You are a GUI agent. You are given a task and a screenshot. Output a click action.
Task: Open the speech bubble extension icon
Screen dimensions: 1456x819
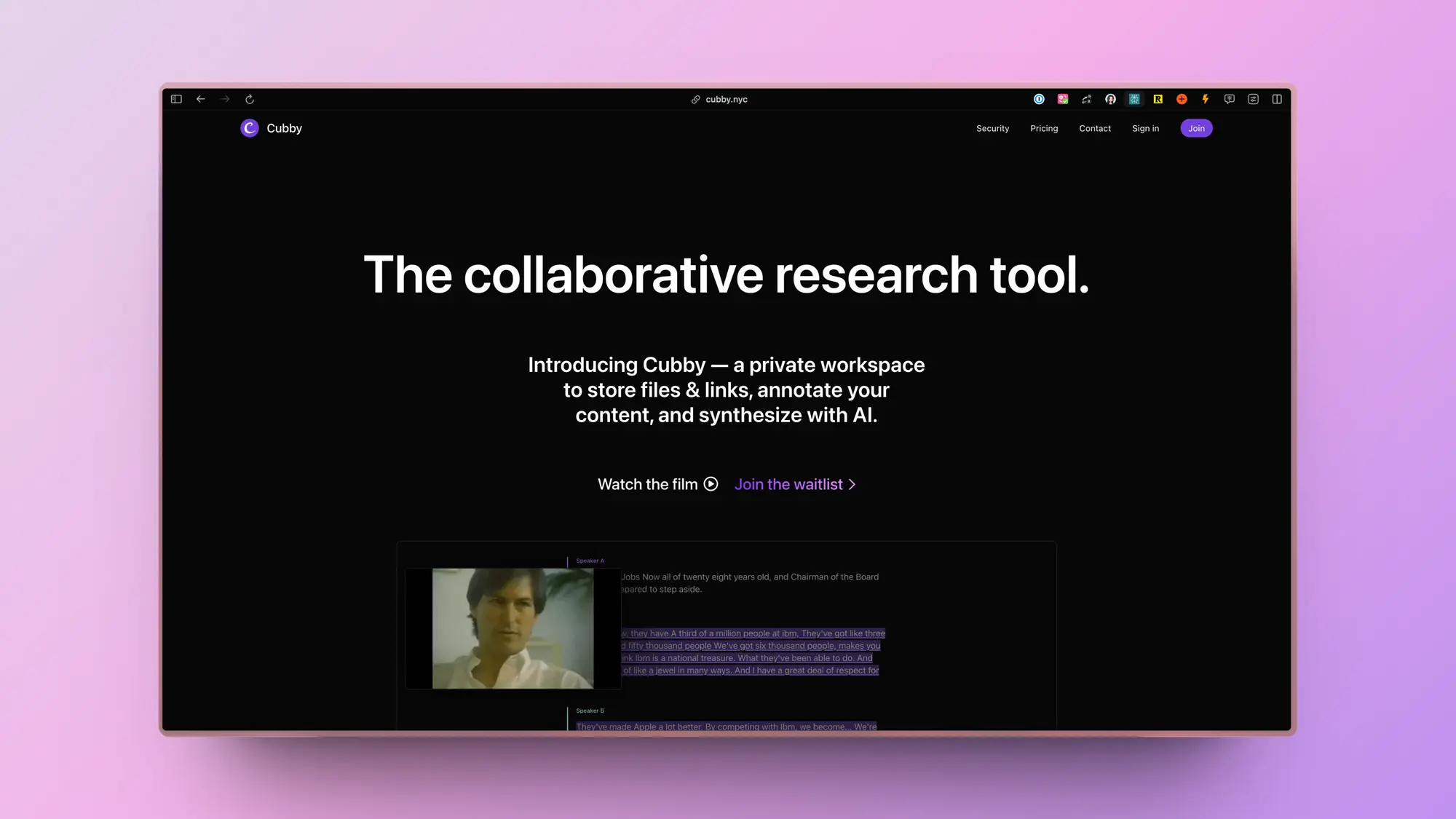click(x=1230, y=99)
